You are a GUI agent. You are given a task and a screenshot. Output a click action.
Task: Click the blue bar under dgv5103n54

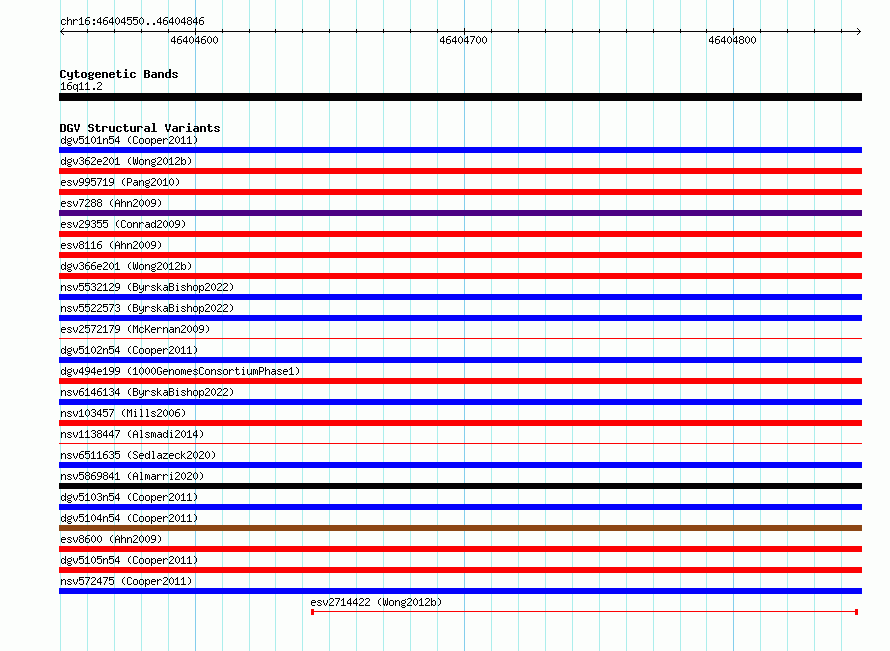point(460,507)
